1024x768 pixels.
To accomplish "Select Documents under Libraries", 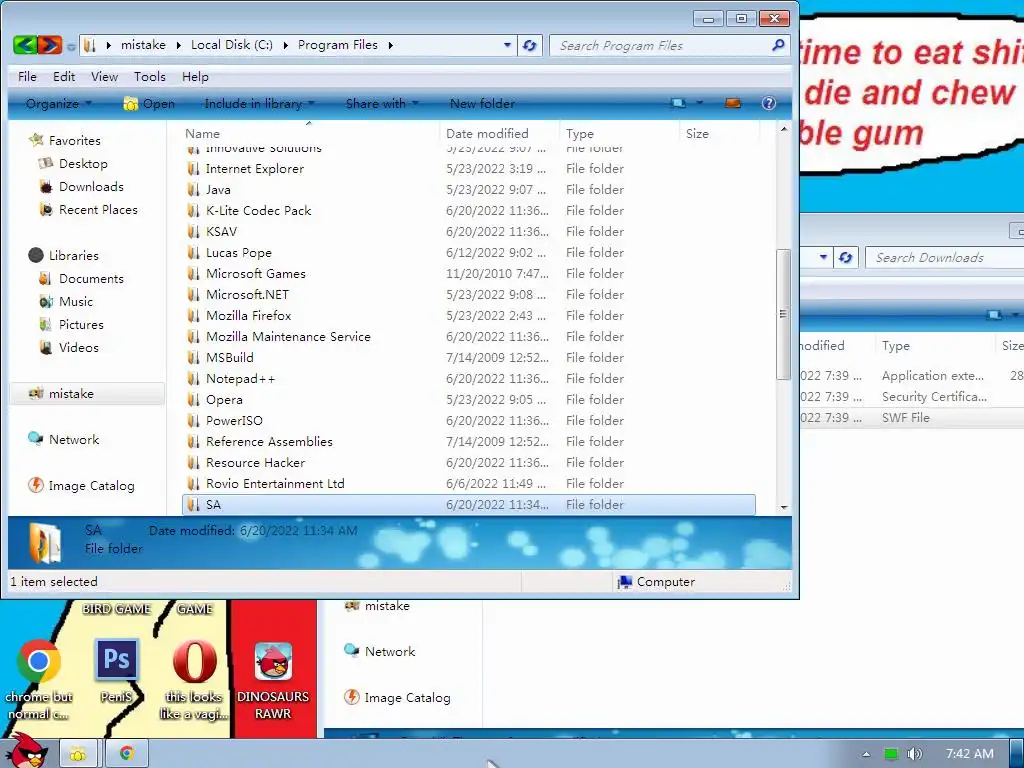I will [x=91, y=279].
